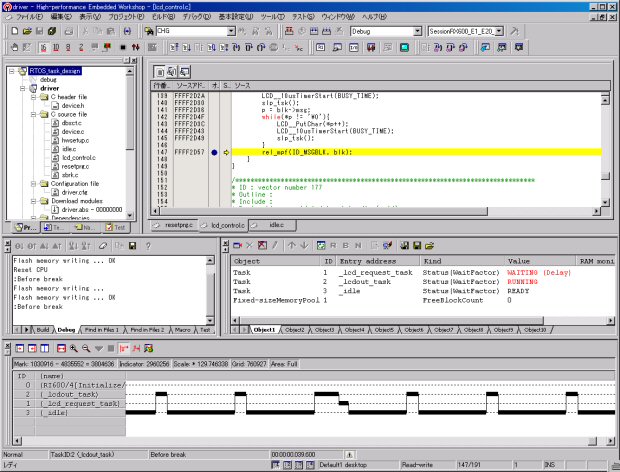620x472 pixels.
Task: Click the editor vertical scrollbar down arrow
Action: pyautogui.click(x=605, y=202)
